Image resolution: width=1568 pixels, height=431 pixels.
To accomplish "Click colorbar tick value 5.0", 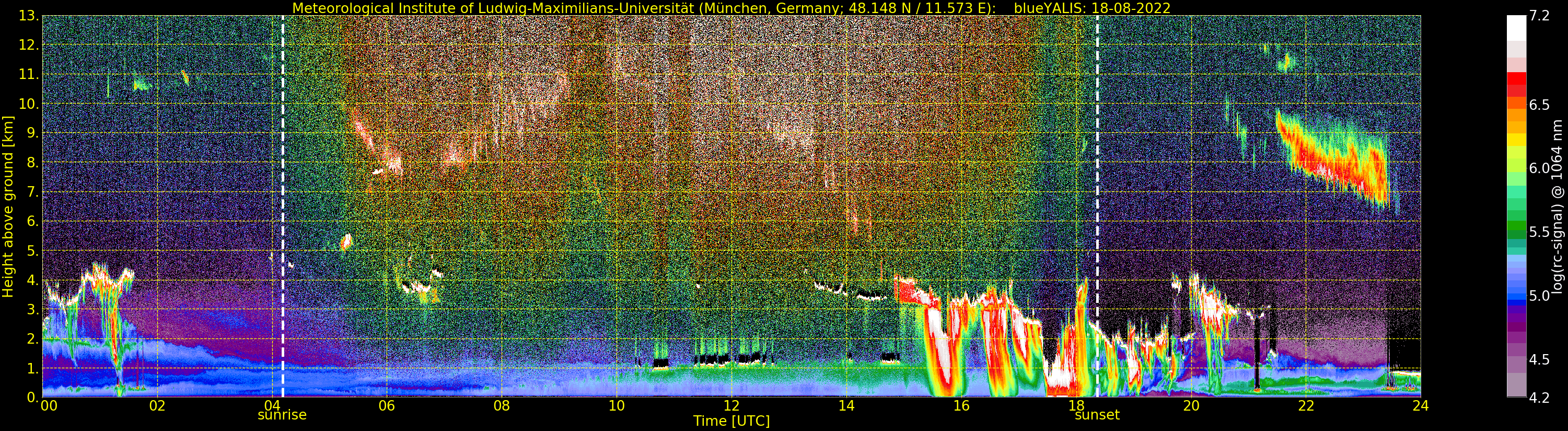I will pos(1539,296).
